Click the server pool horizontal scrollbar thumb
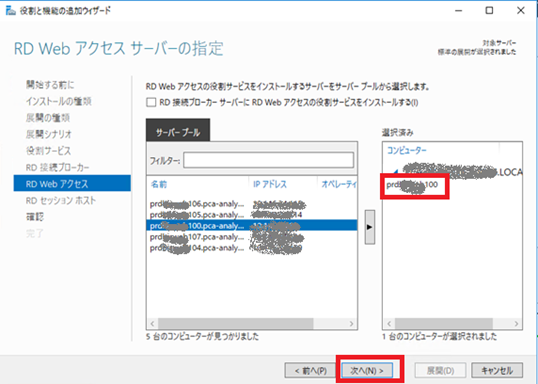The width and height of the screenshot is (538, 384). click(x=235, y=324)
